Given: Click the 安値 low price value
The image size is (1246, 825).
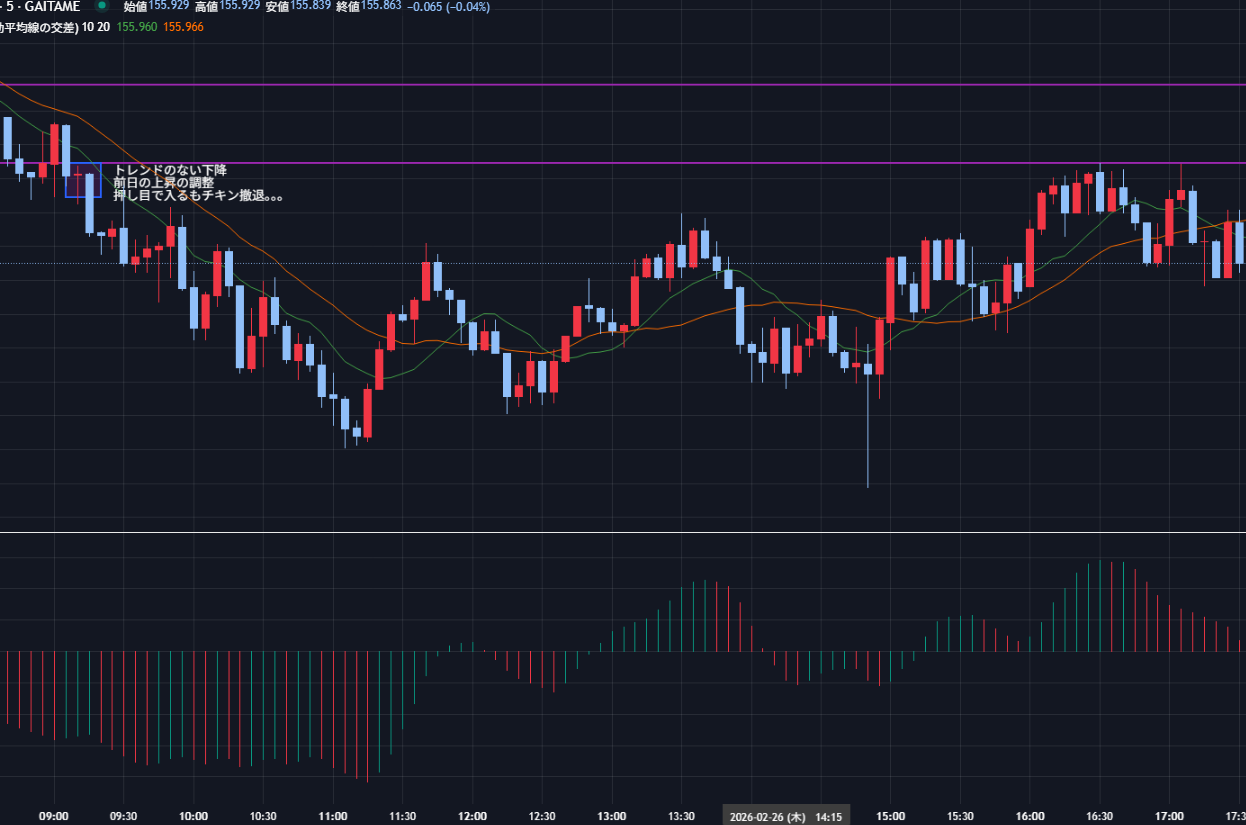Looking at the screenshot, I should coord(310,6).
